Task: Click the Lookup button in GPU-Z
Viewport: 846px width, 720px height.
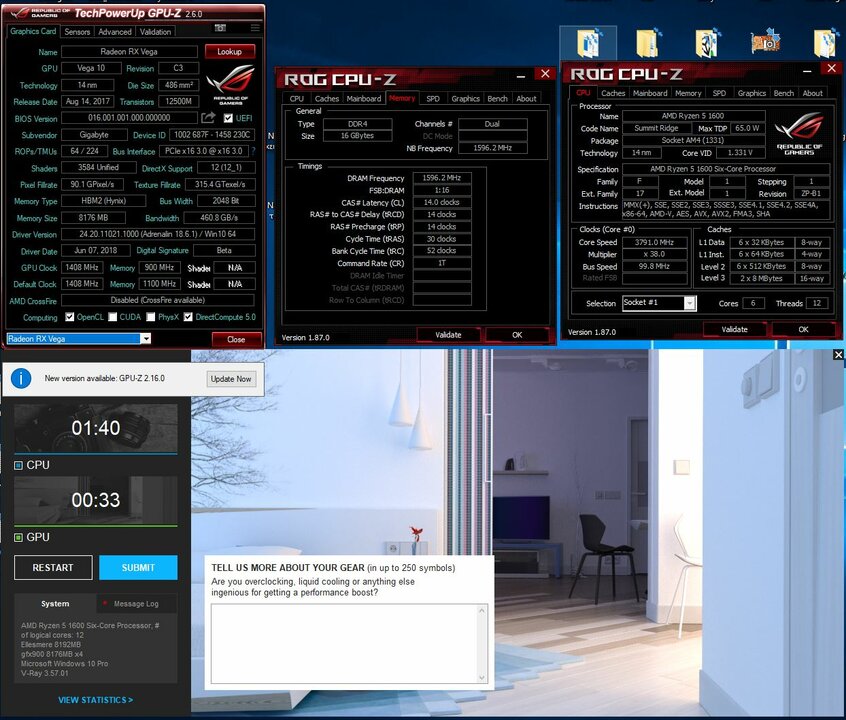Action: click(x=229, y=52)
